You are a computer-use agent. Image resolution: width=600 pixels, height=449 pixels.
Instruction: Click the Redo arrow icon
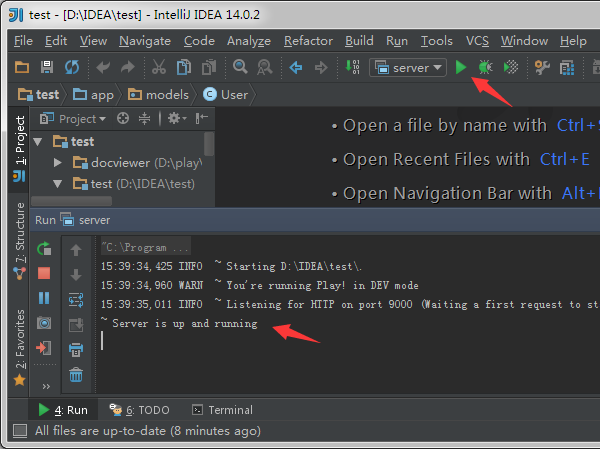tap(127, 68)
